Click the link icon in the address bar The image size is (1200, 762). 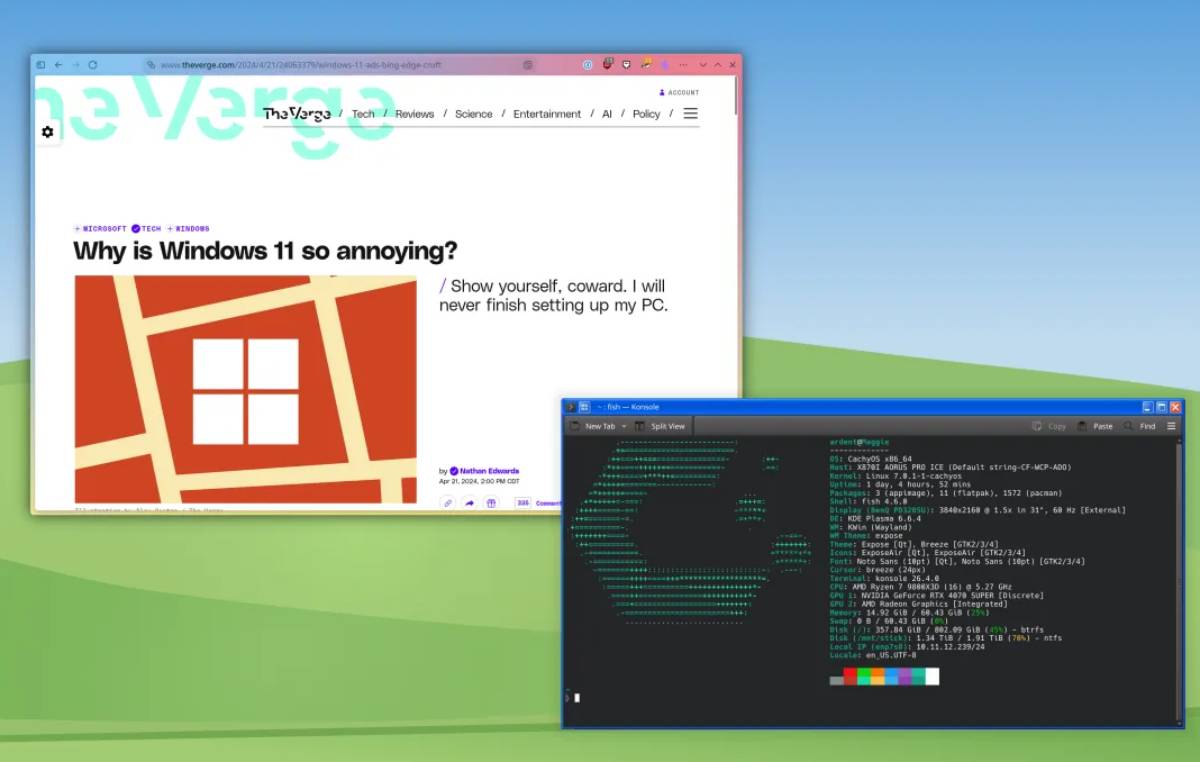(151, 65)
